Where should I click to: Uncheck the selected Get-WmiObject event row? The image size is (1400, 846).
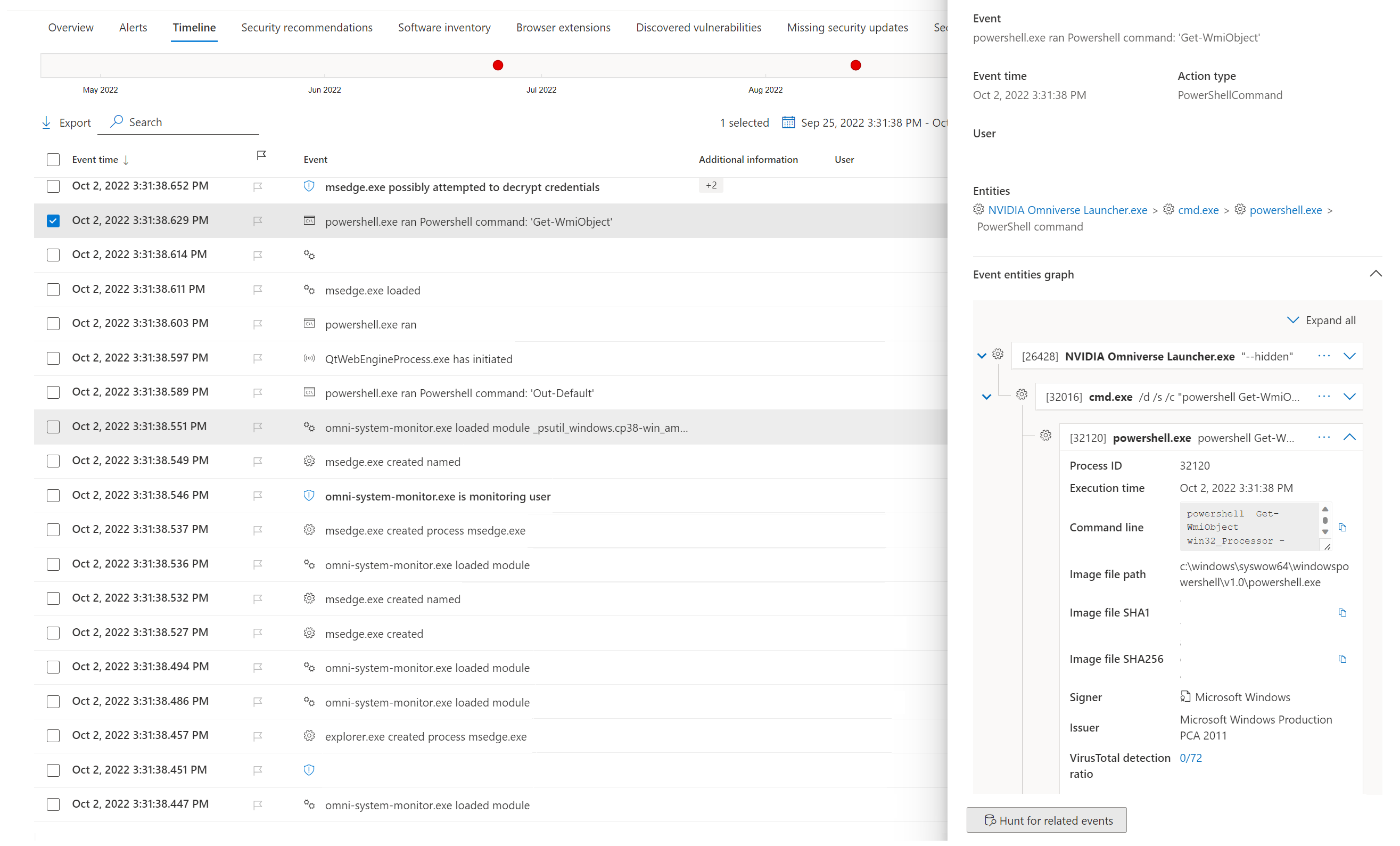(x=53, y=221)
